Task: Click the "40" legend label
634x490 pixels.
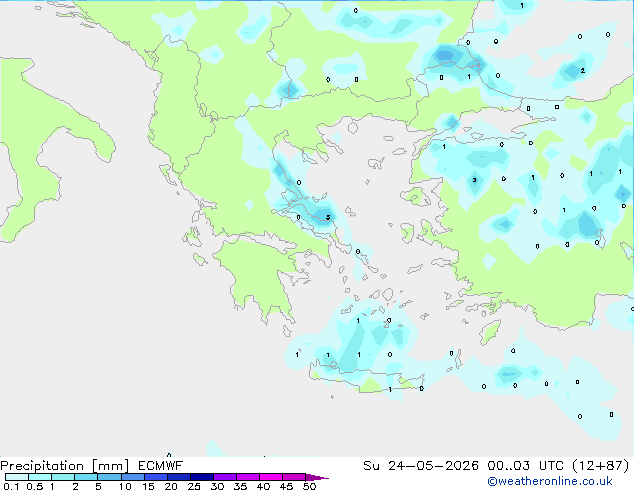Action: pos(263,486)
